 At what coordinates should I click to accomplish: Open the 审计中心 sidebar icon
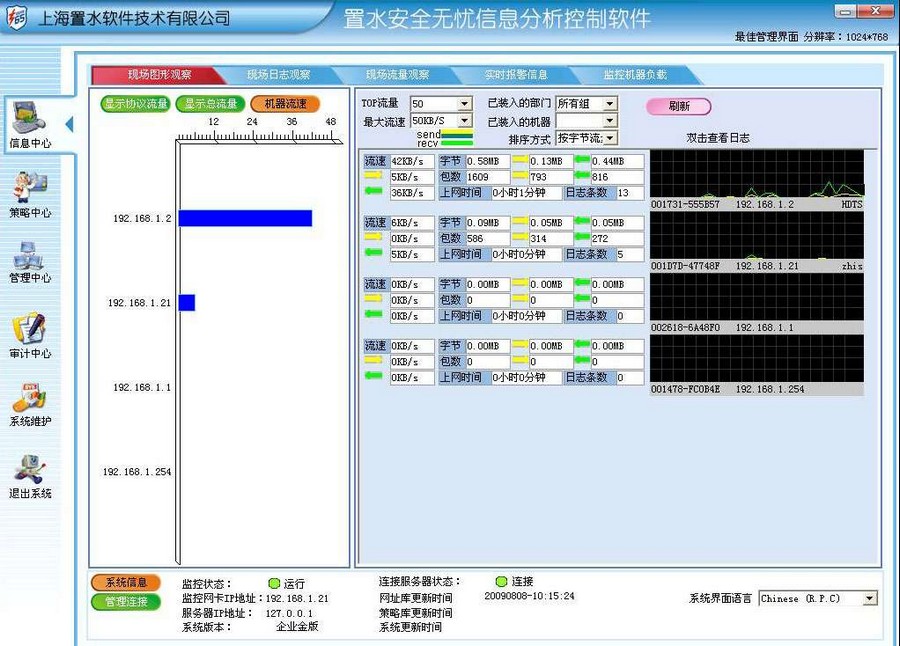[x=30, y=332]
